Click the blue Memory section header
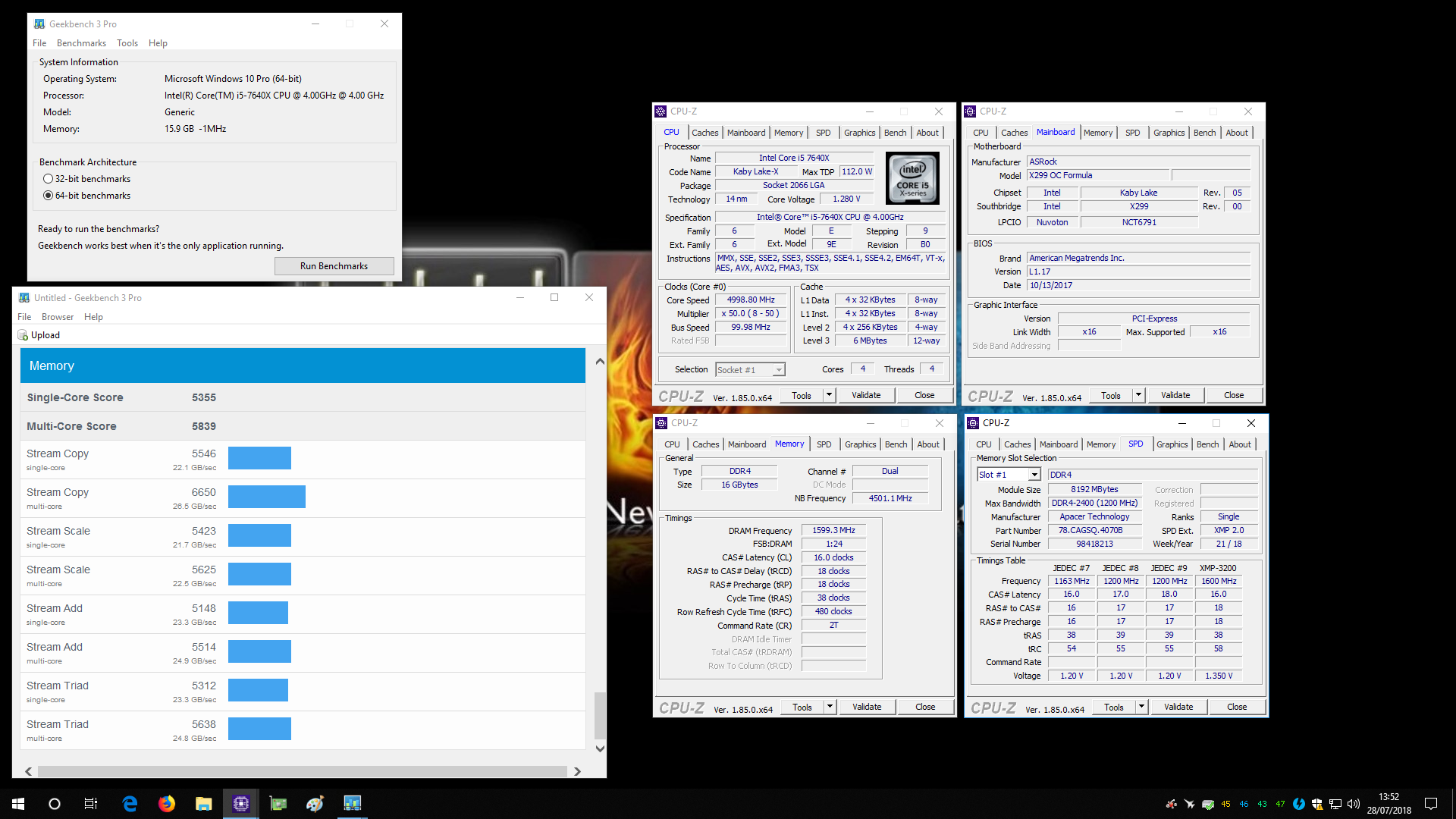The width and height of the screenshot is (1456, 819). (303, 366)
